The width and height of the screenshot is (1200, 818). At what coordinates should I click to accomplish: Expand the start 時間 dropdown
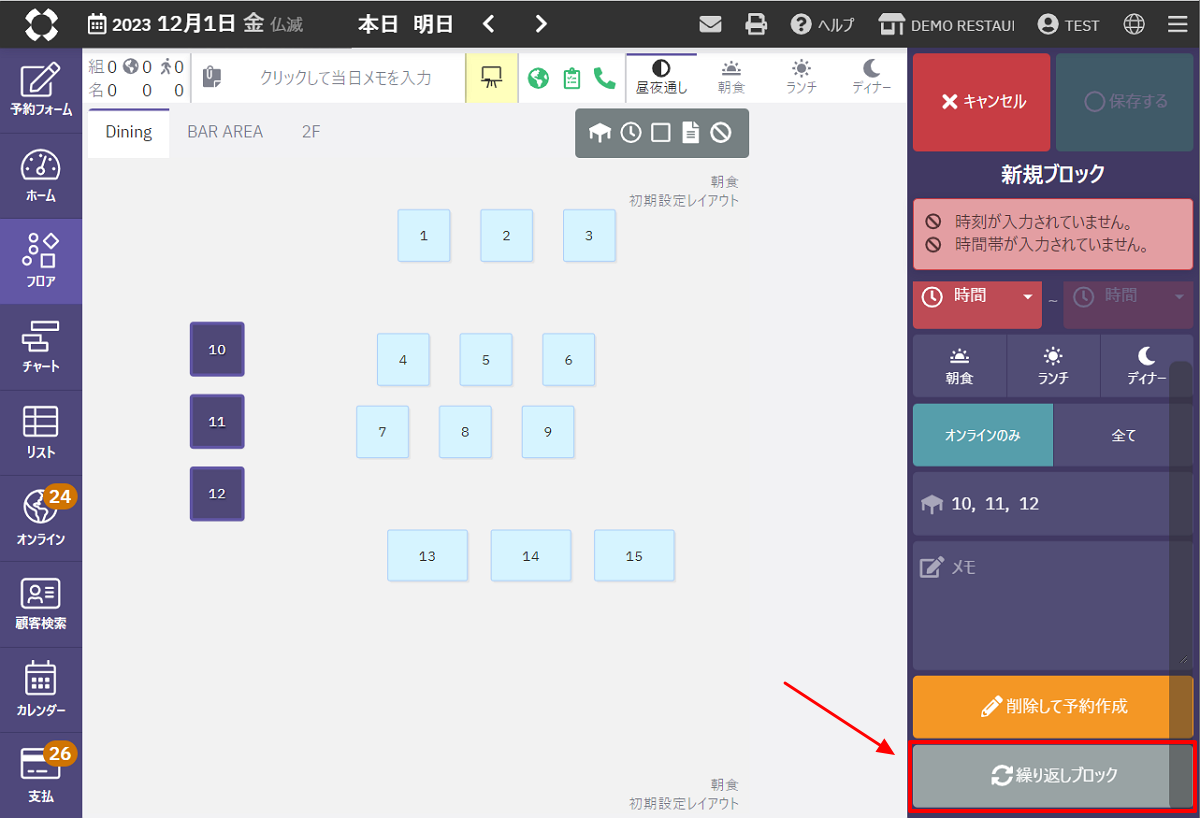pos(977,297)
